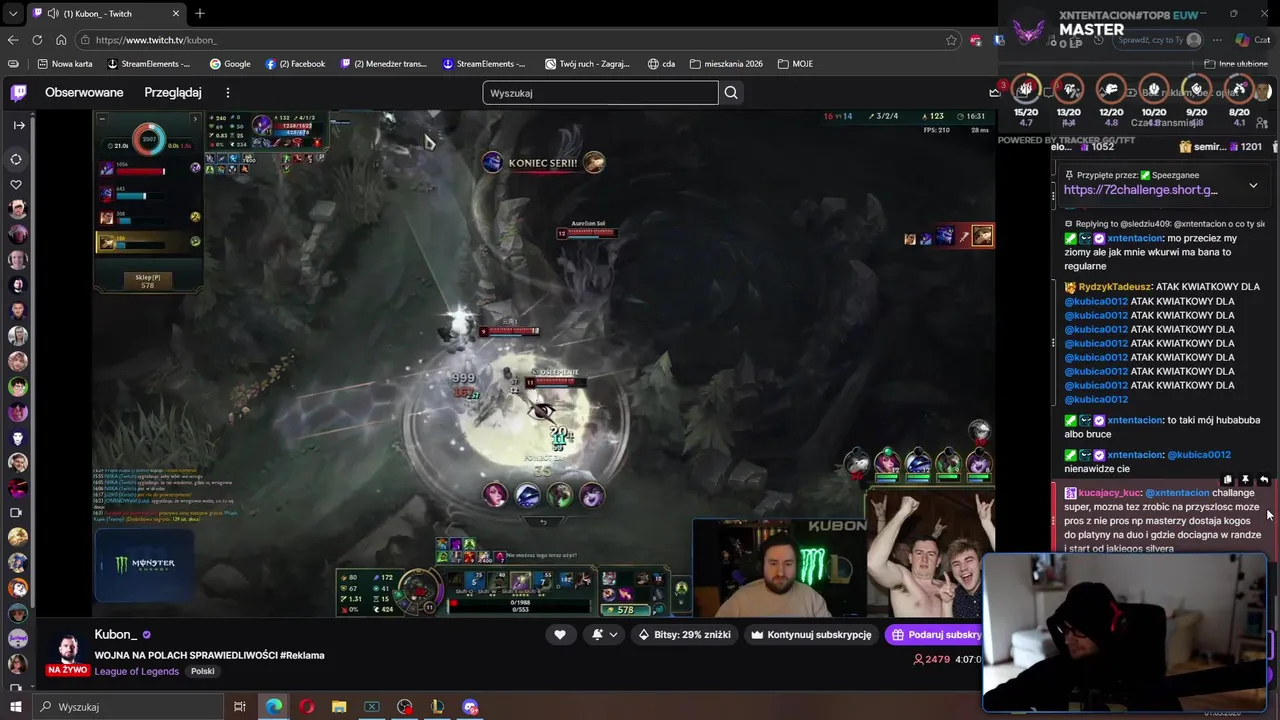
Task: Click the reply arrow on kucajacy_kuc's message
Action: pos(1264,480)
